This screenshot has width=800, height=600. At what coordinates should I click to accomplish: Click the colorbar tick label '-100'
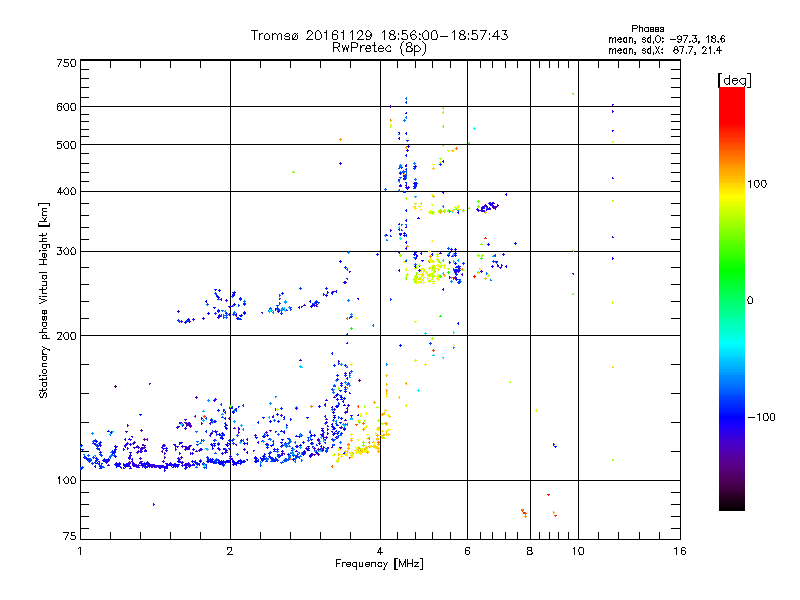761,417
